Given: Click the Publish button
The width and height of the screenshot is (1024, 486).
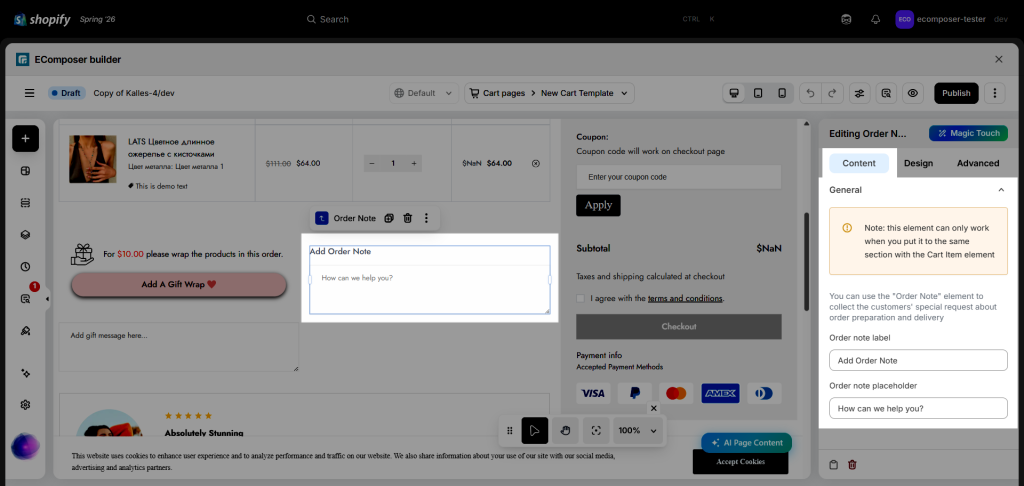Looking at the screenshot, I should [x=956, y=93].
